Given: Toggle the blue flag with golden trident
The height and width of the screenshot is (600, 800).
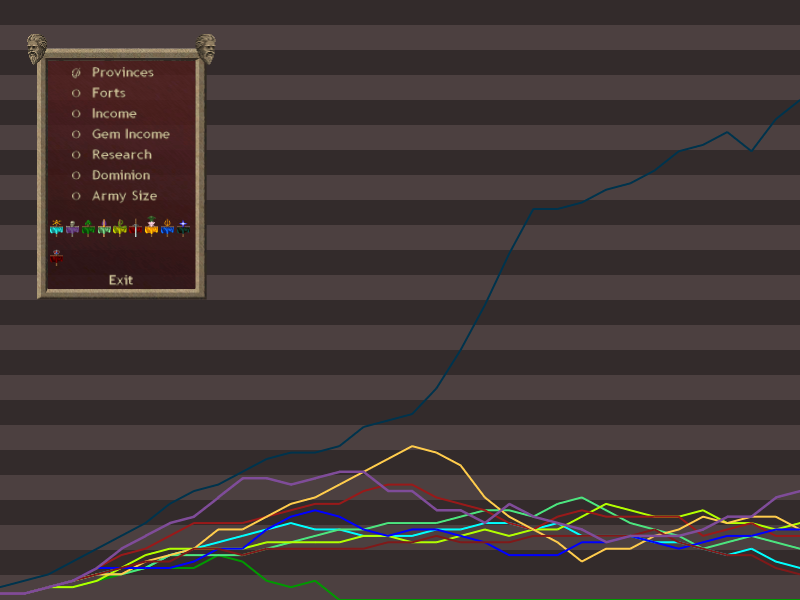Looking at the screenshot, I should [167, 228].
